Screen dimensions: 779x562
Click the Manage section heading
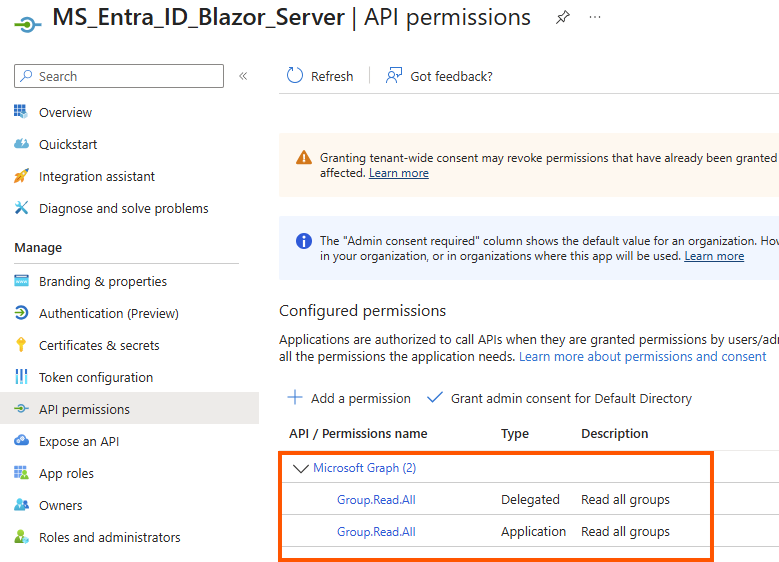tap(38, 247)
